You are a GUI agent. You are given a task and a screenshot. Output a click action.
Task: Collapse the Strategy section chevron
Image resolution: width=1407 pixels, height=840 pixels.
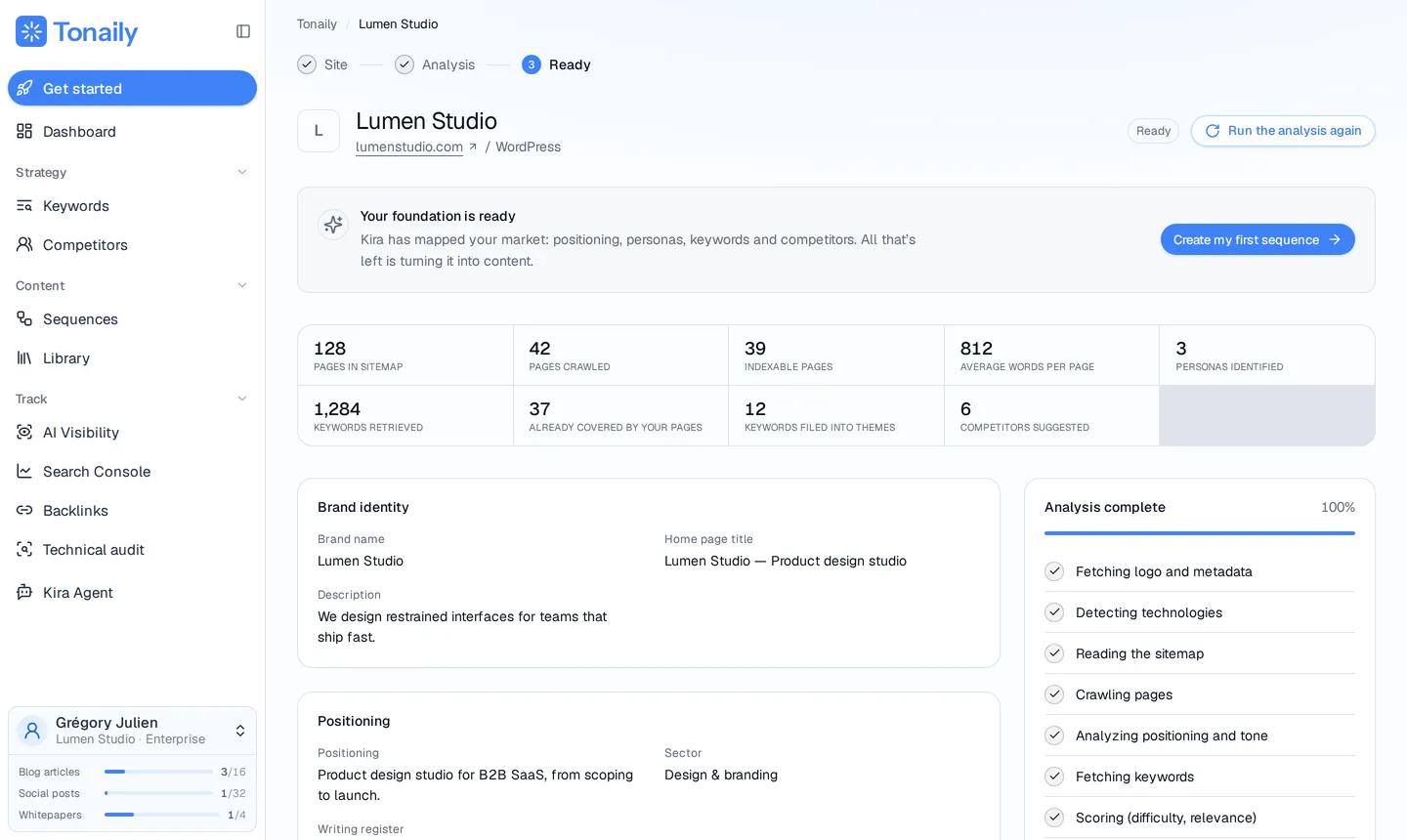point(242,173)
